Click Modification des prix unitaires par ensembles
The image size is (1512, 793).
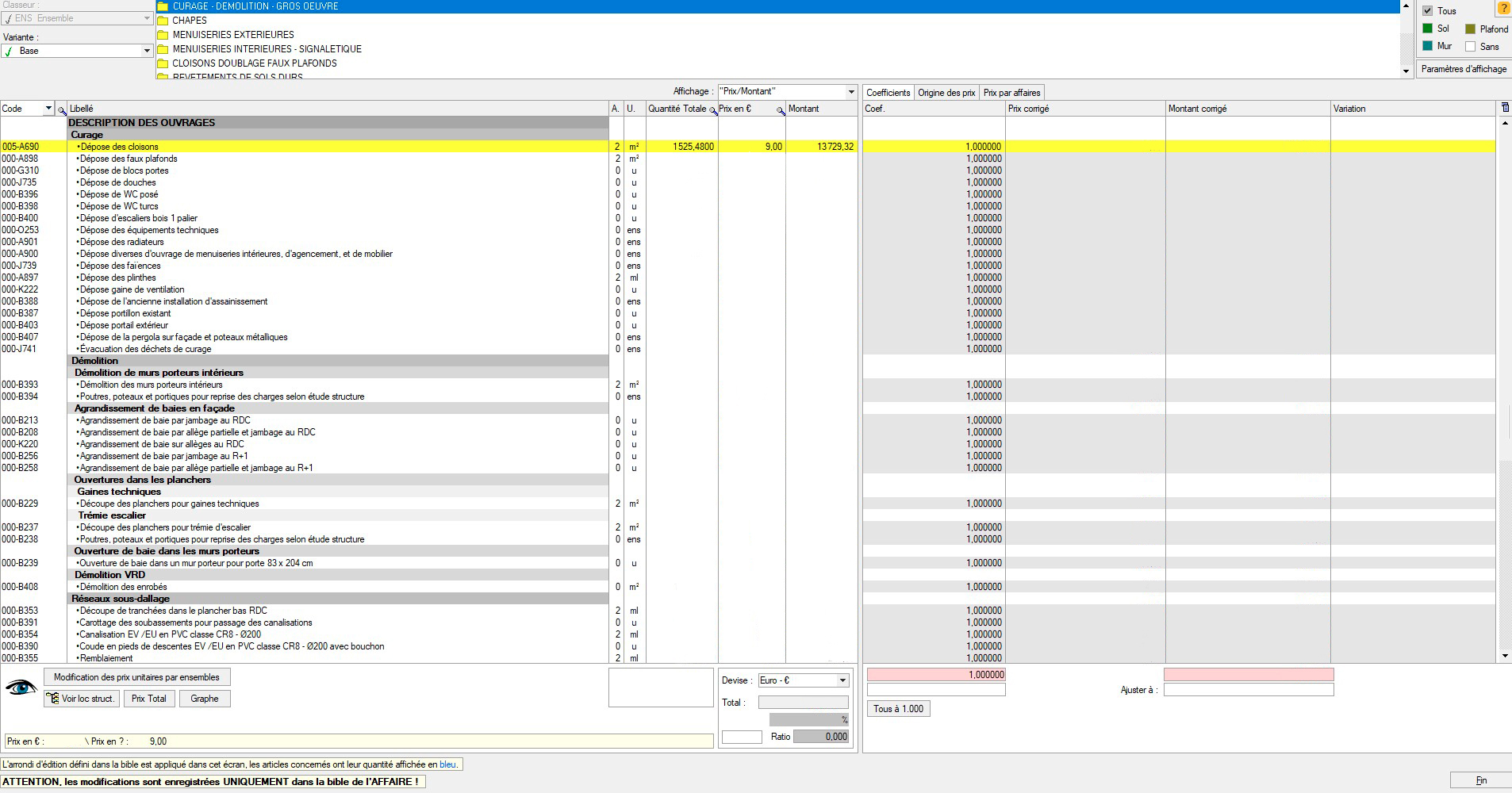(x=136, y=677)
